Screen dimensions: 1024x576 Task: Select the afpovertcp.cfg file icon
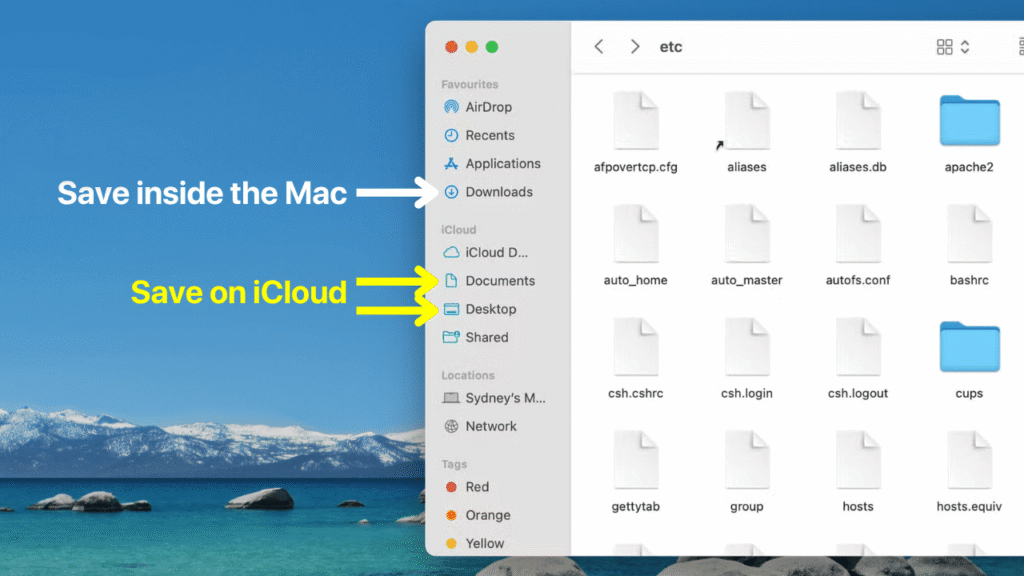[x=635, y=121]
